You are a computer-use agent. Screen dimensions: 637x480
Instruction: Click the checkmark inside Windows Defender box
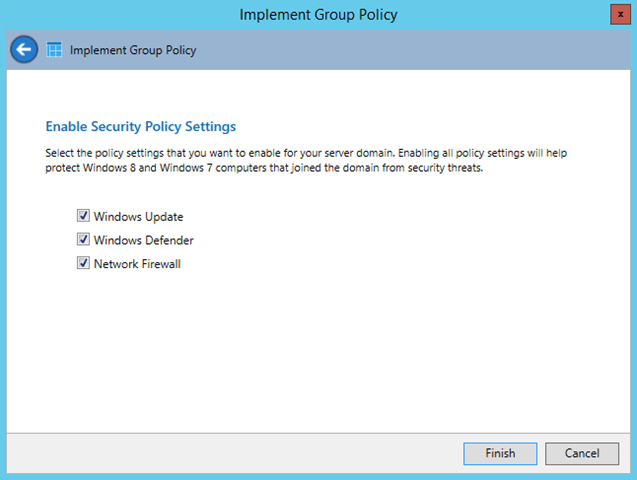pyautogui.click(x=83, y=239)
